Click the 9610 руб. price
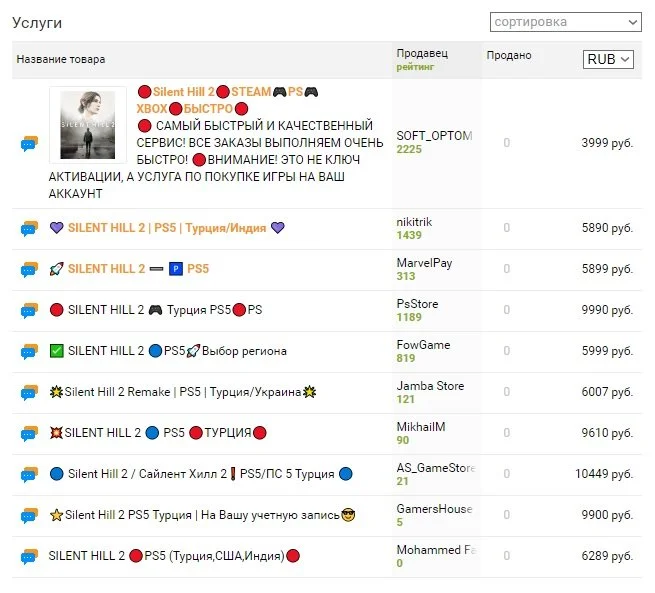The width and height of the screenshot is (655, 593). tap(607, 433)
